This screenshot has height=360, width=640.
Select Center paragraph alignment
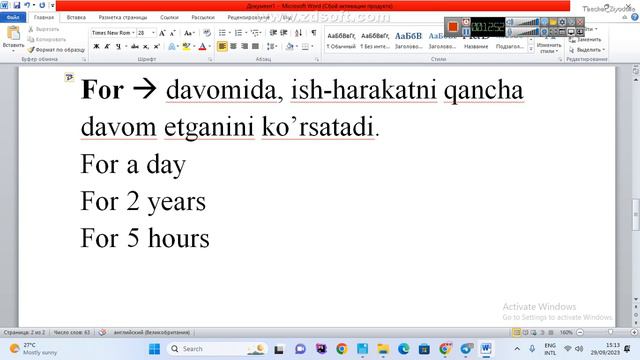tap(233, 47)
